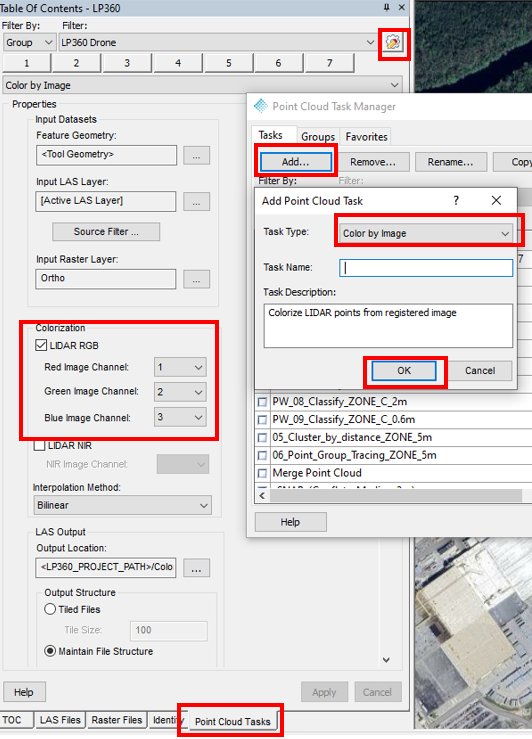Click into the Task Name field
The image size is (532, 739).
click(x=426, y=268)
